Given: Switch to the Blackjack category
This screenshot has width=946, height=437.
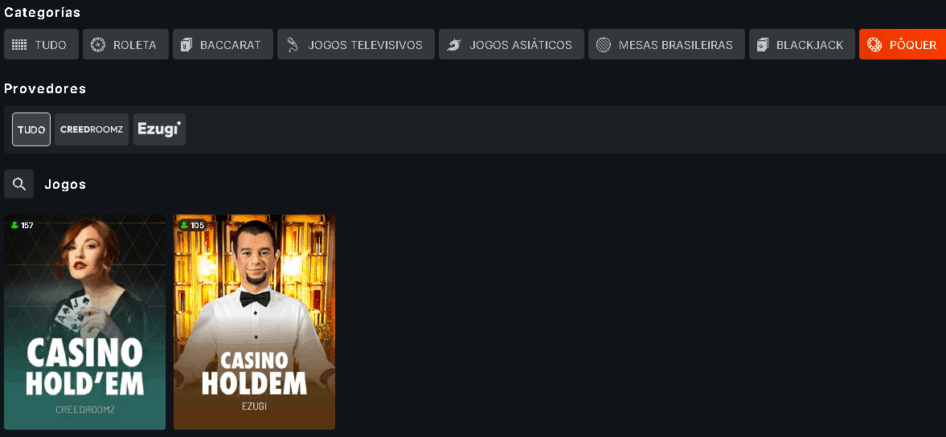Looking at the screenshot, I should point(802,45).
